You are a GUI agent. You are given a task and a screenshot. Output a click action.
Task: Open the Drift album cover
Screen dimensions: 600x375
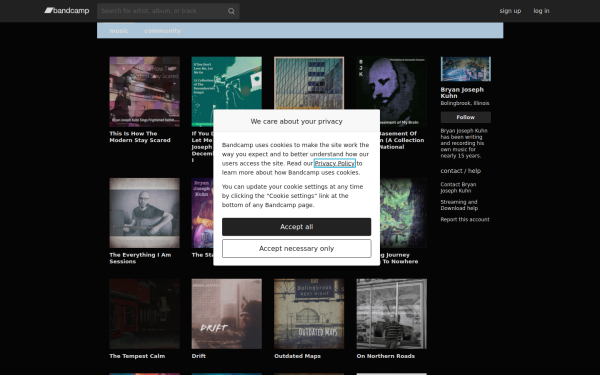click(227, 314)
